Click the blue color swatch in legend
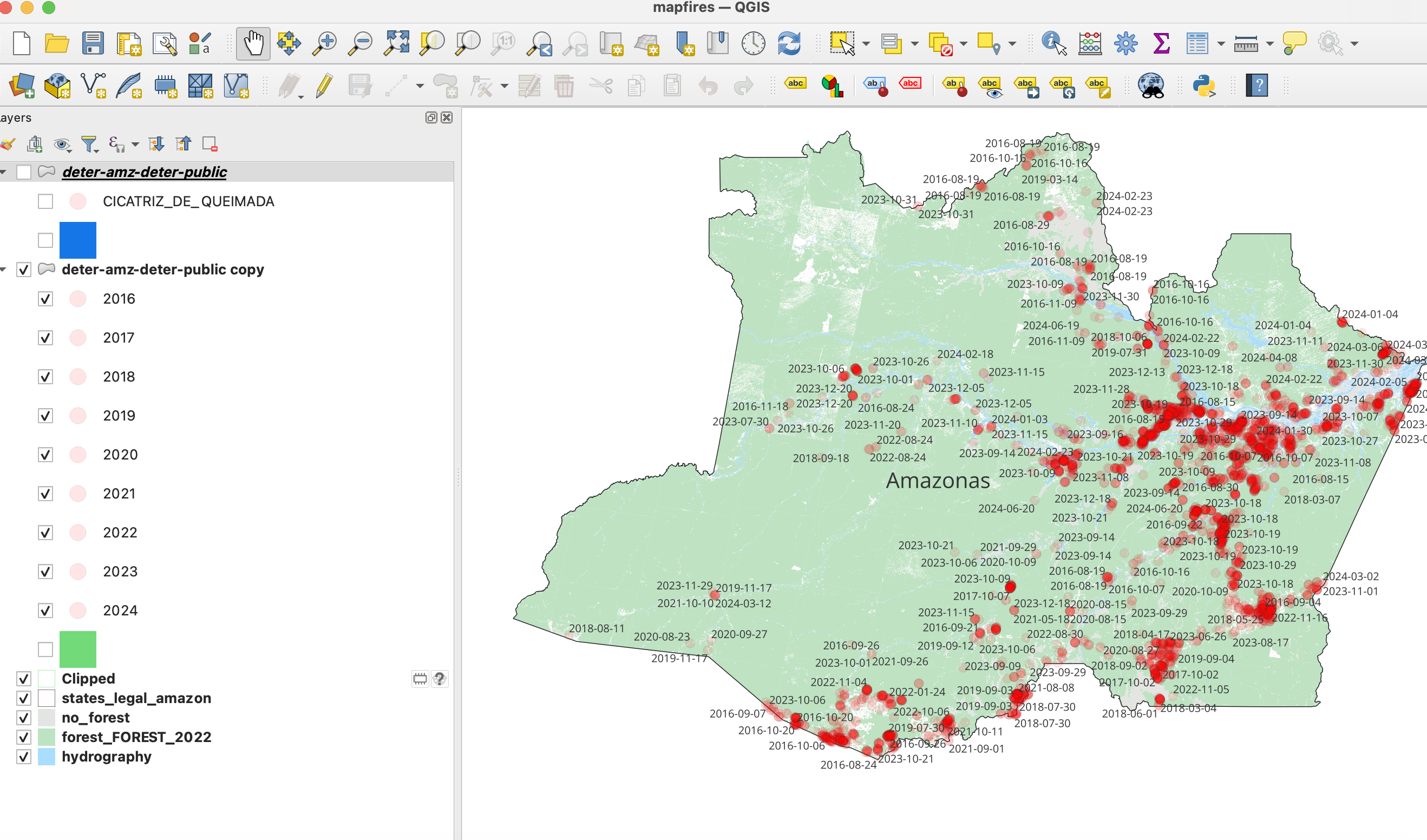The image size is (1427, 840). [x=77, y=240]
